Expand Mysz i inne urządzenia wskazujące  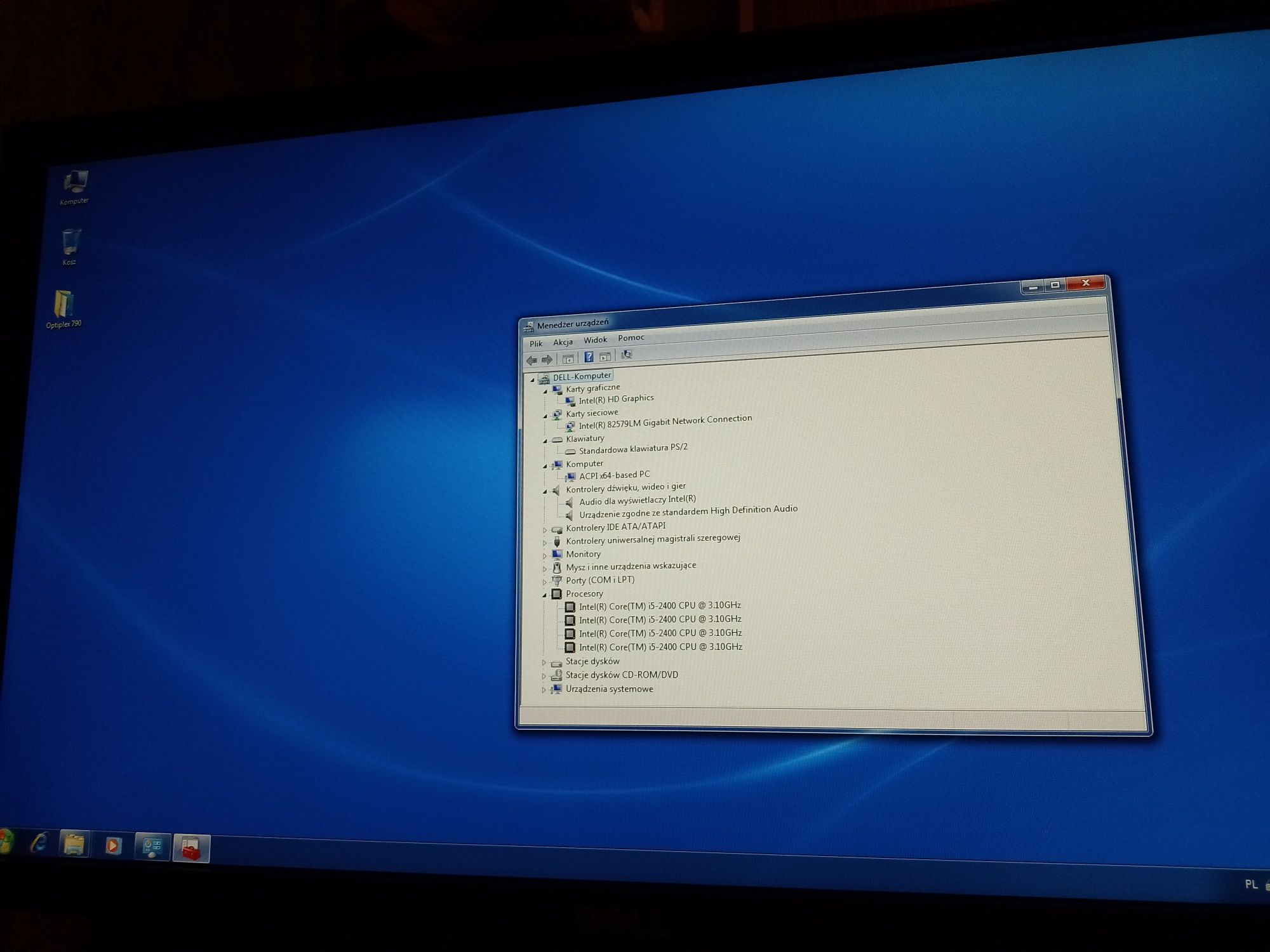point(545,569)
